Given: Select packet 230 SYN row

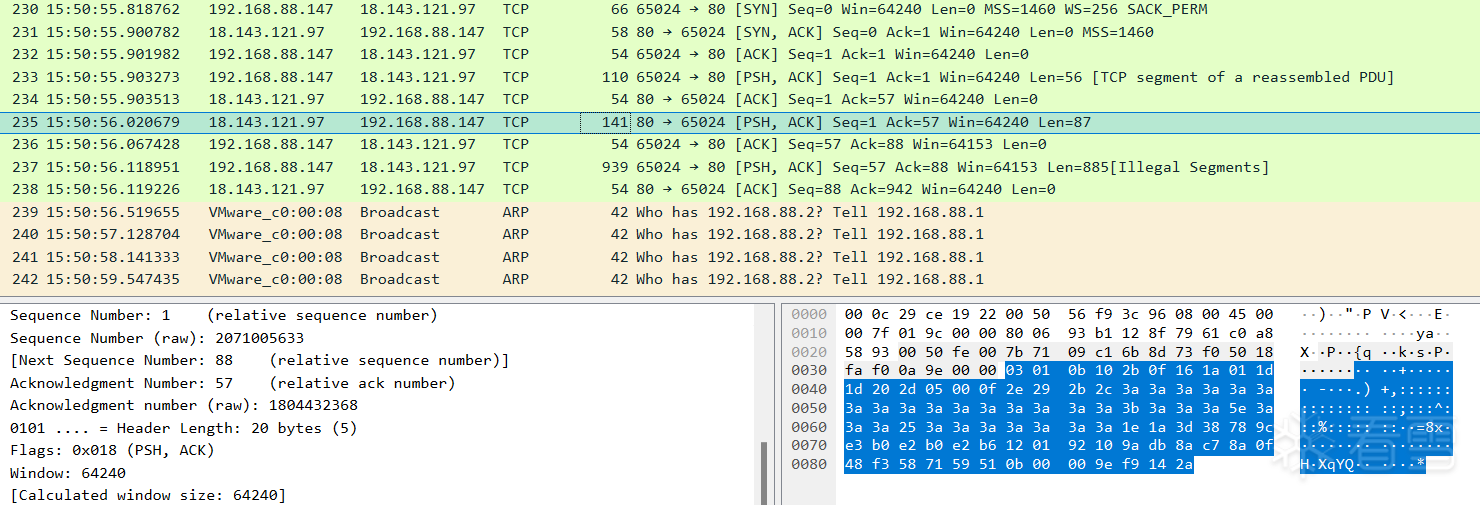Looking at the screenshot, I should (x=740, y=10).
